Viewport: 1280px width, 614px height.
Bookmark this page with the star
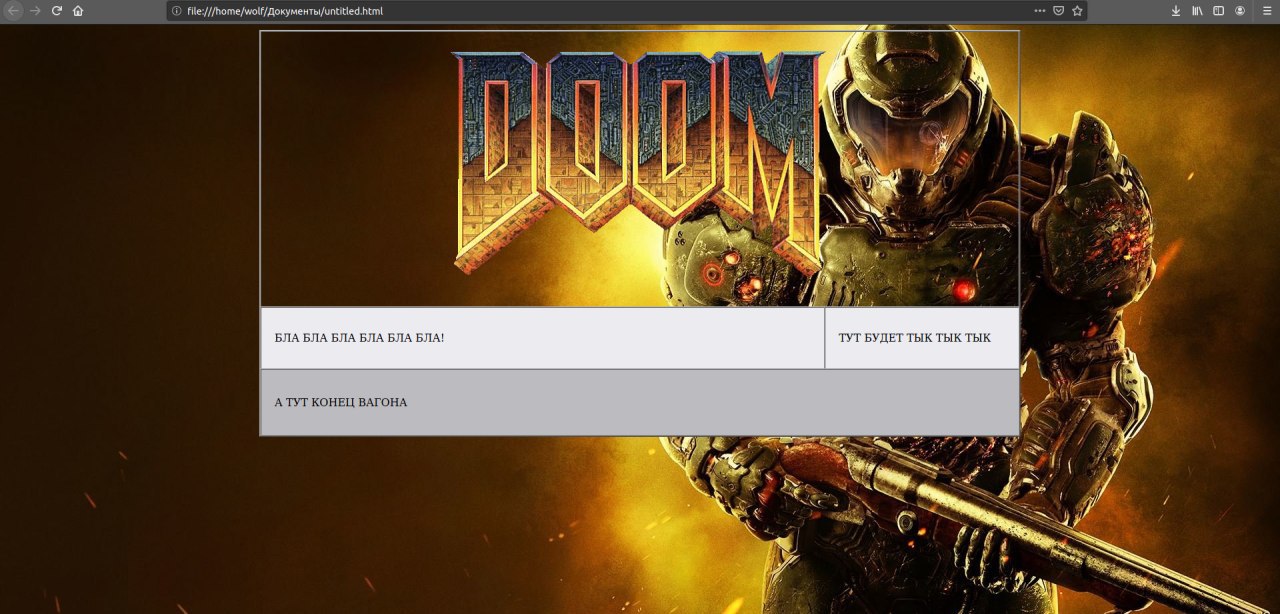tap(1077, 11)
